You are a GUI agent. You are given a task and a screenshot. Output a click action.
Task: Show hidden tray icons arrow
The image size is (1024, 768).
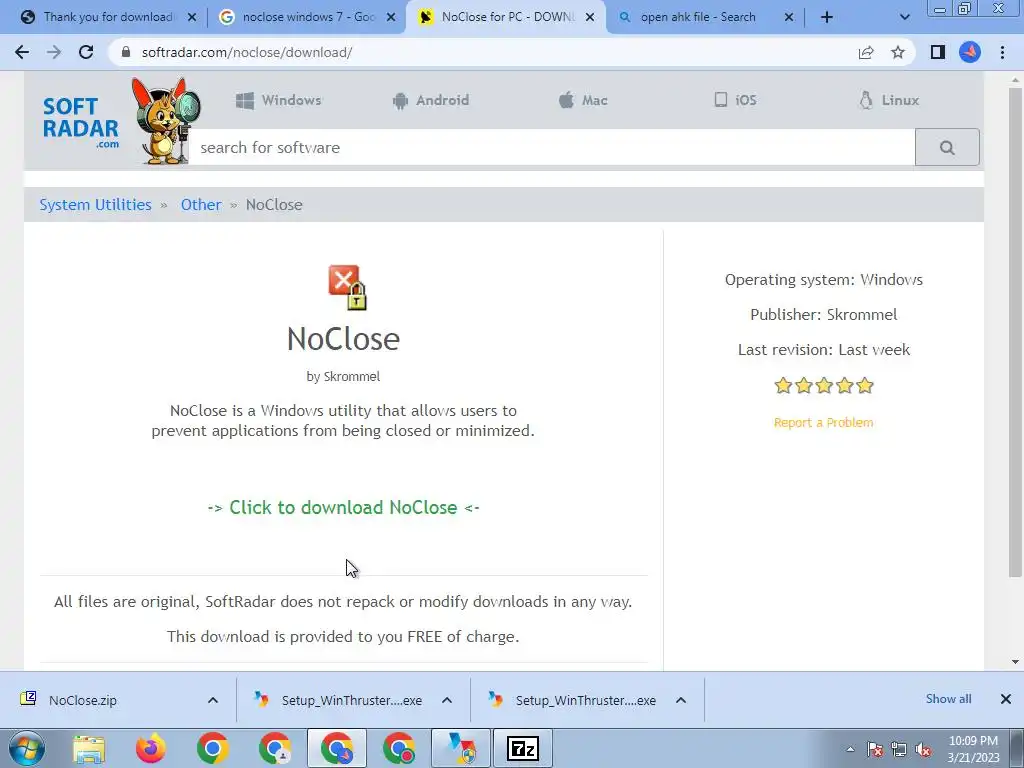pyautogui.click(x=850, y=750)
